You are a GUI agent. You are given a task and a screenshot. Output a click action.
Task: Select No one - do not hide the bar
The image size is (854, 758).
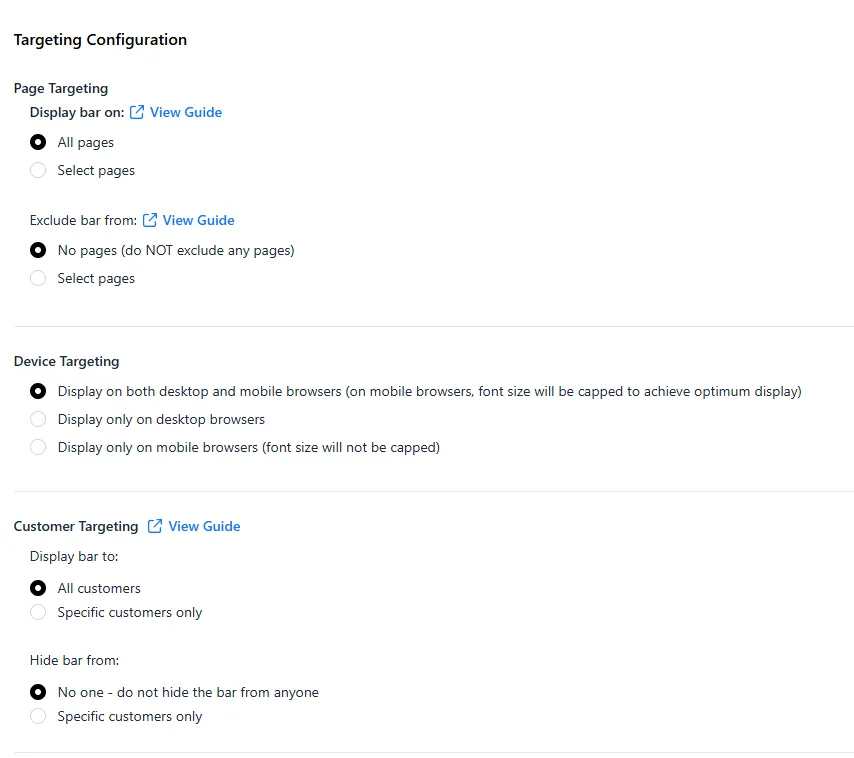[38, 692]
